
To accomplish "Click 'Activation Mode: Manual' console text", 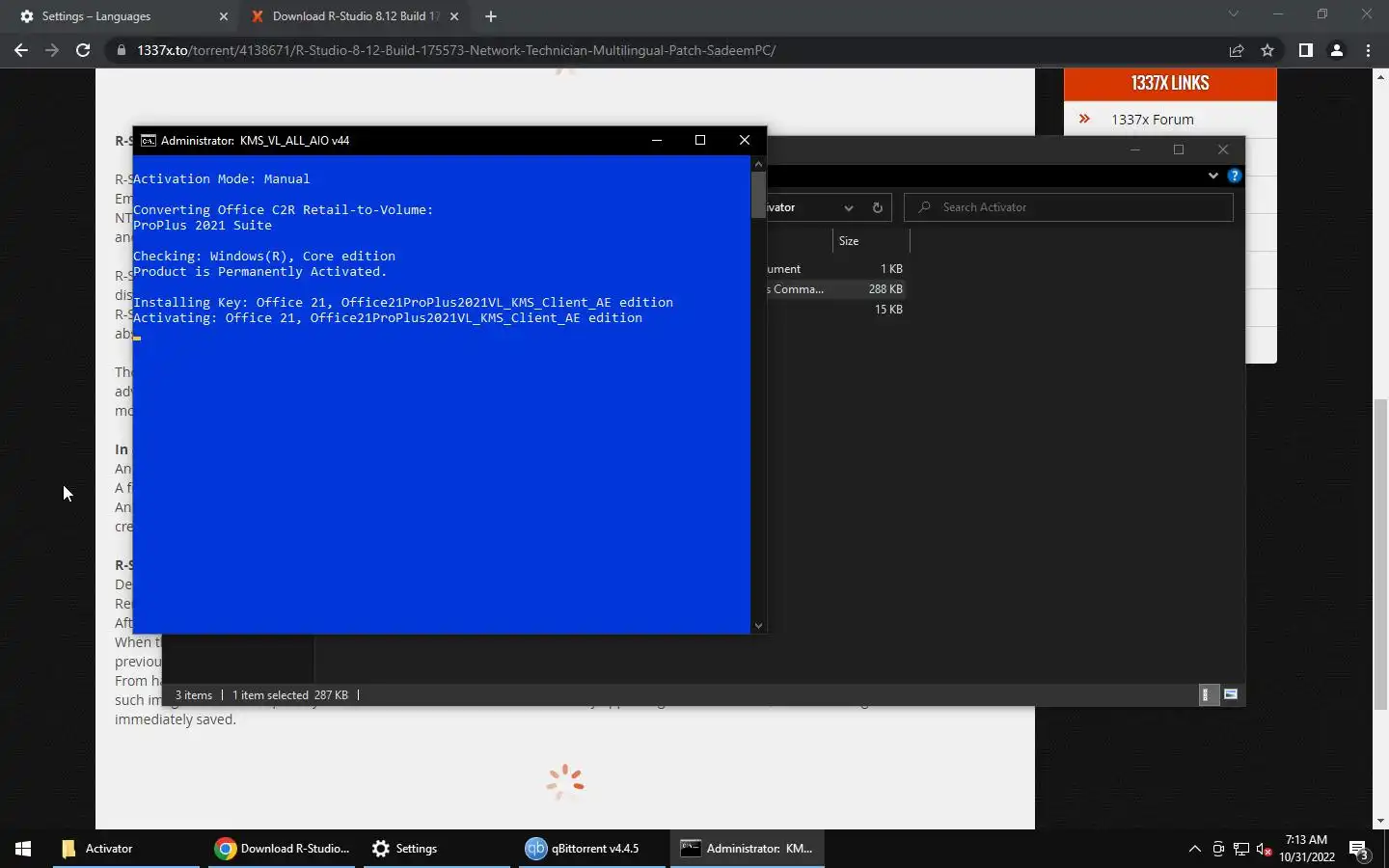I will coord(221,179).
